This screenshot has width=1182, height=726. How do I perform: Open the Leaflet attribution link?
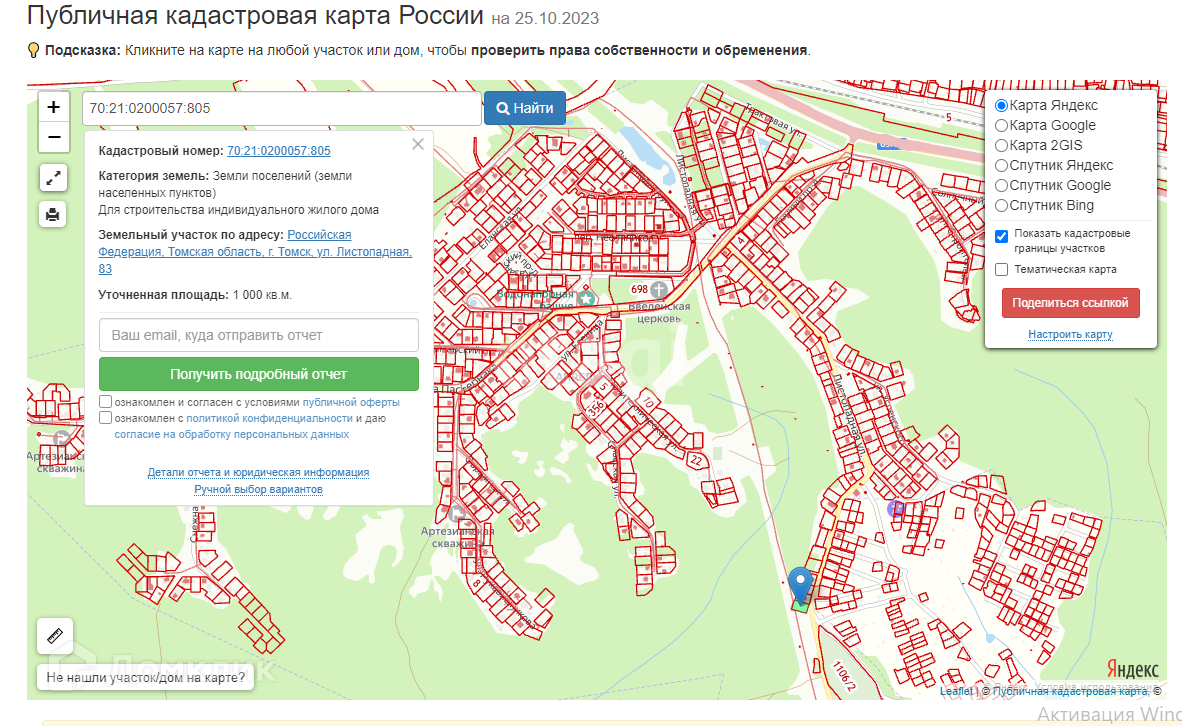point(956,691)
